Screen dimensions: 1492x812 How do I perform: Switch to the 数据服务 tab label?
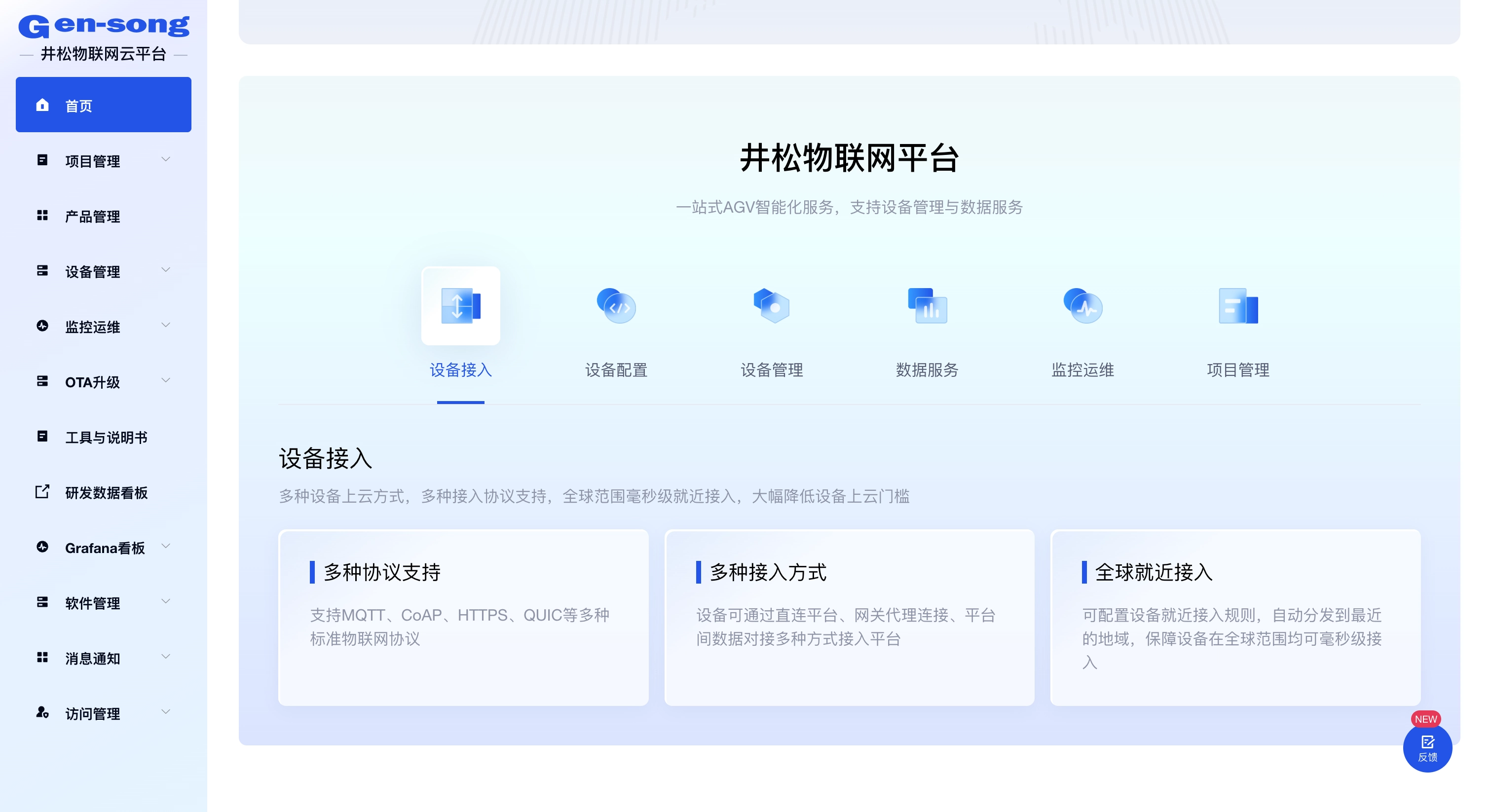coord(927,369)
